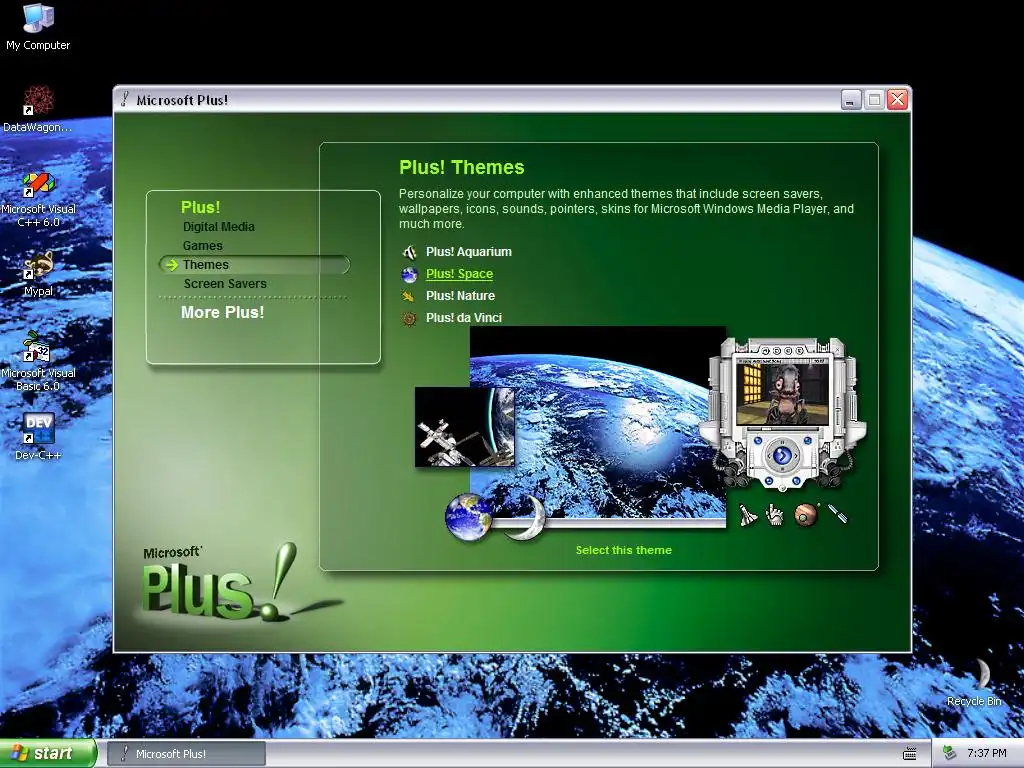The image size is (1024, 768).
Task: Choose the Plus! da Vinci theme
Action: [464, 318]
